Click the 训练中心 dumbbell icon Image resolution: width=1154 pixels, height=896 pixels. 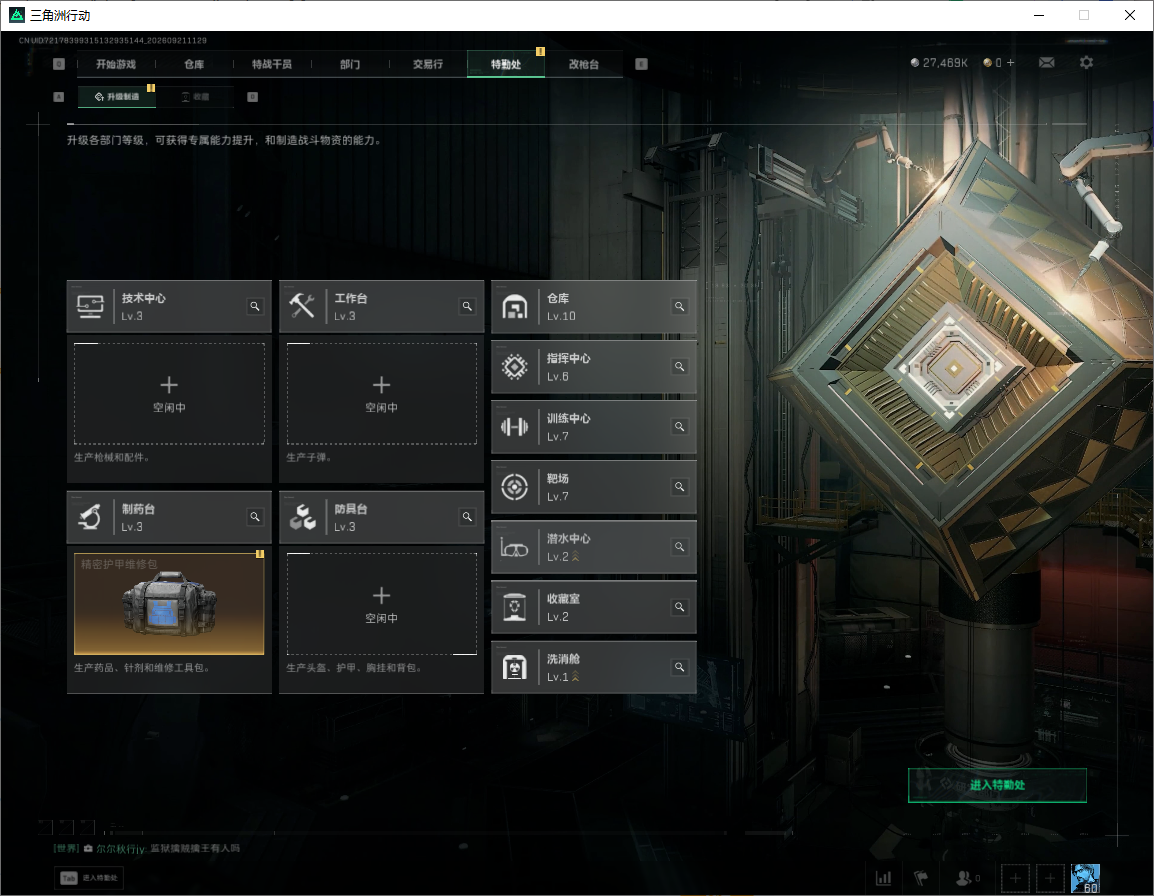pos(514,426)
